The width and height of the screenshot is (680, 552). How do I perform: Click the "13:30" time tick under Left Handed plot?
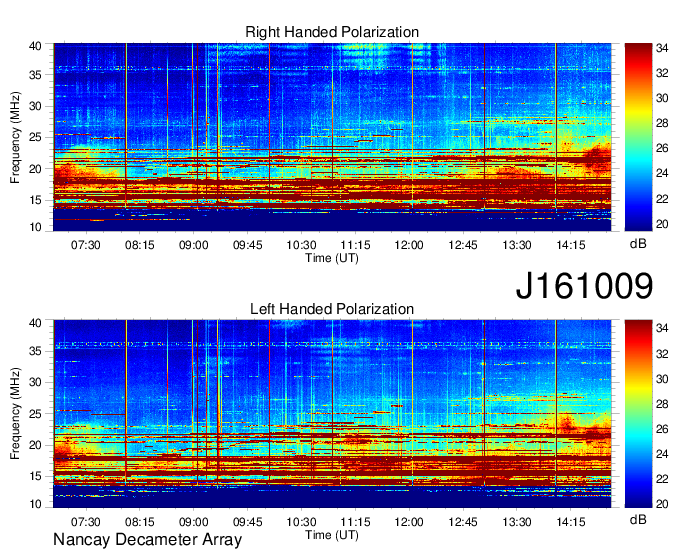(517, 522)
